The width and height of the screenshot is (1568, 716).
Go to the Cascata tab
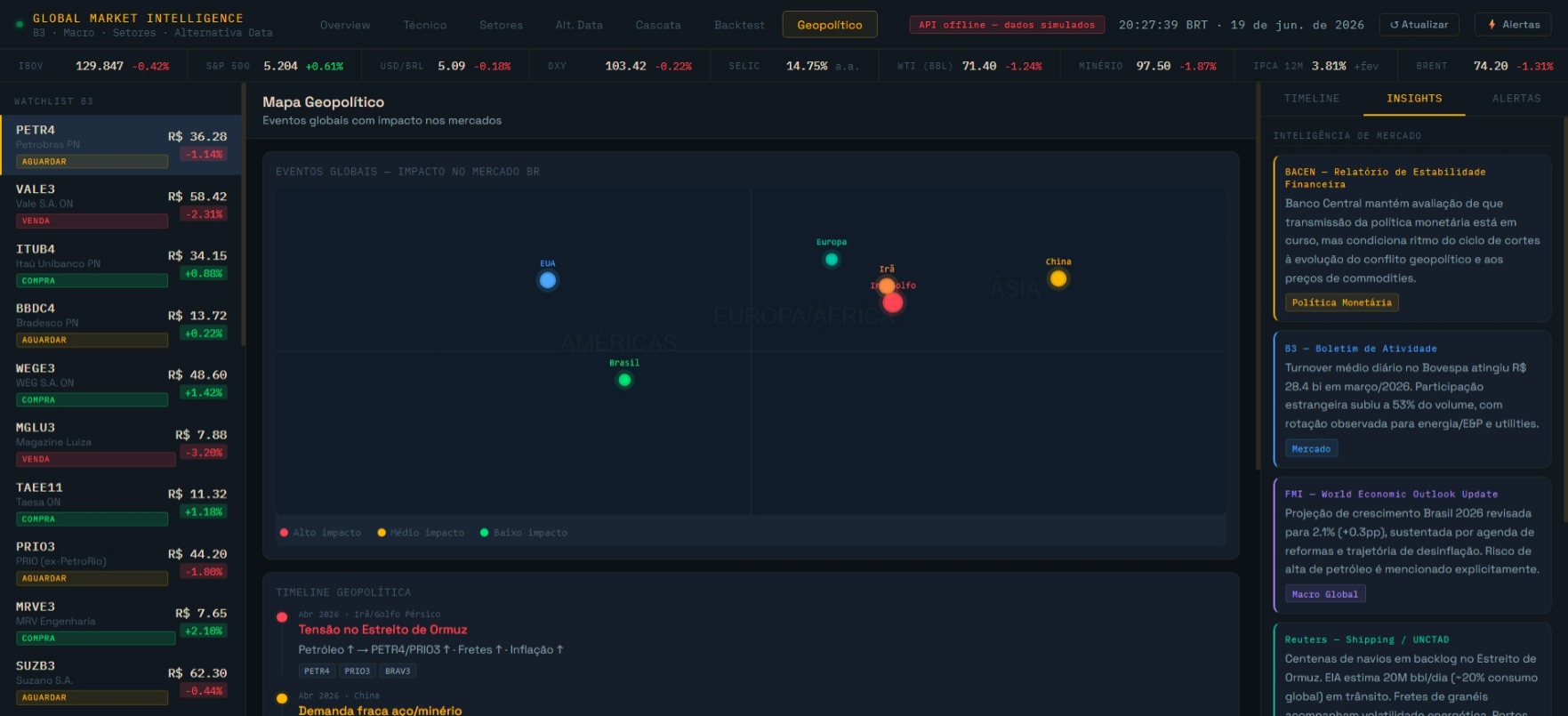click(658, 25)
